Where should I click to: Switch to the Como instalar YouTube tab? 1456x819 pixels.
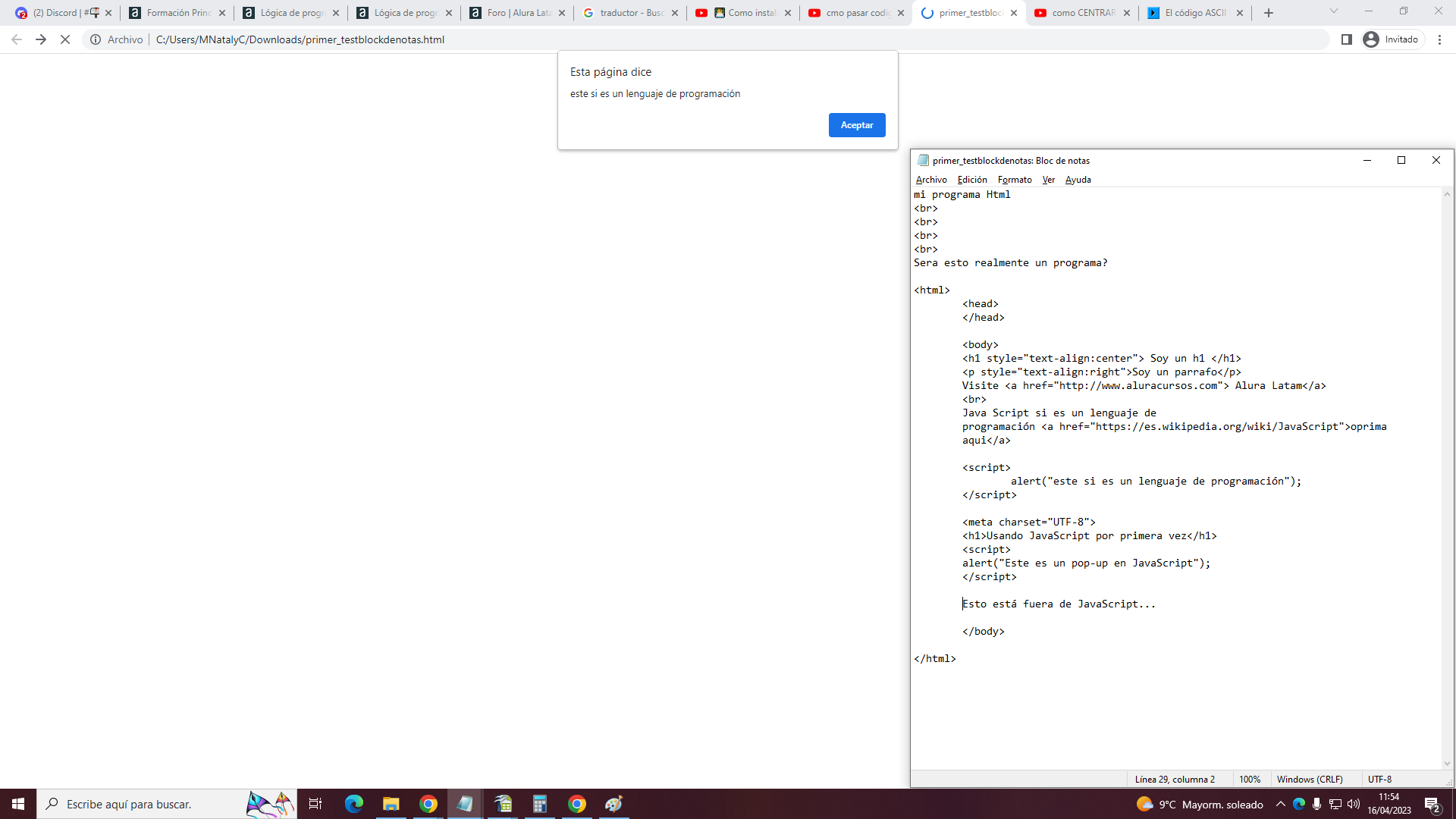click(745, 13)
